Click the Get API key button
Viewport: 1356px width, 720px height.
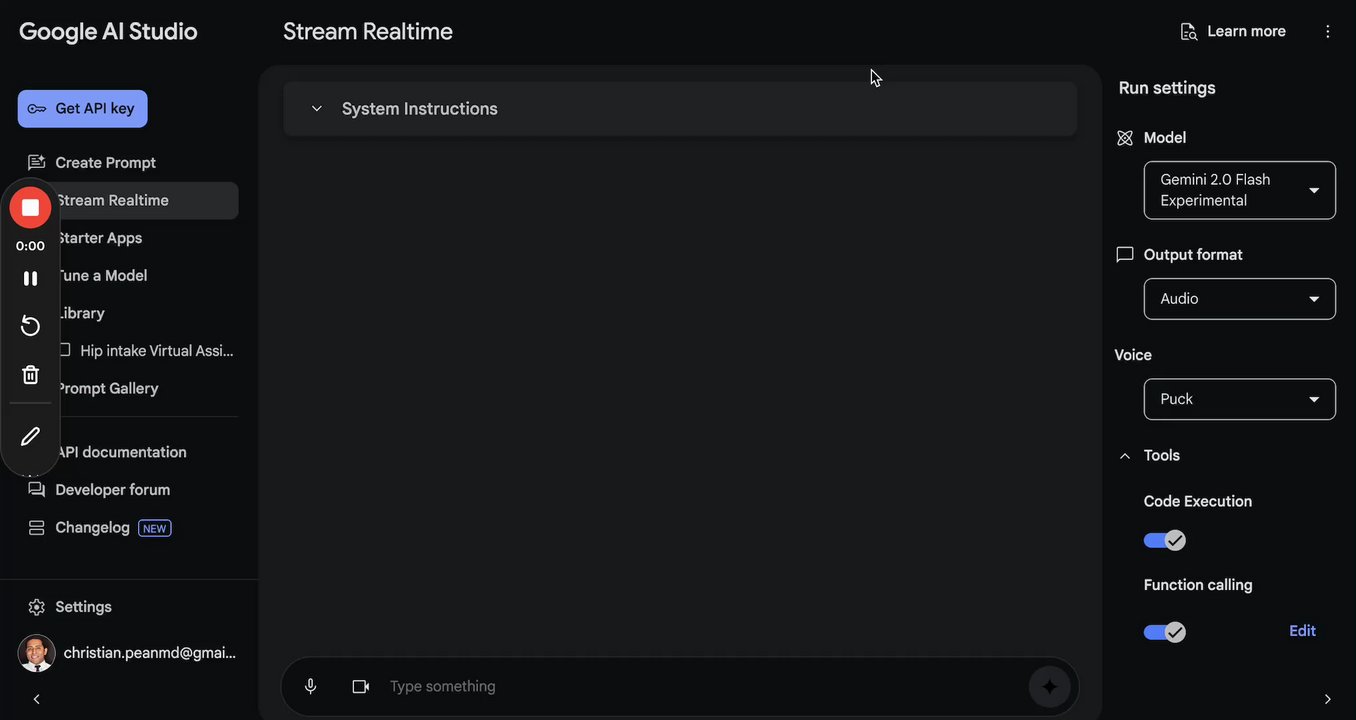[x=82, y=109]
